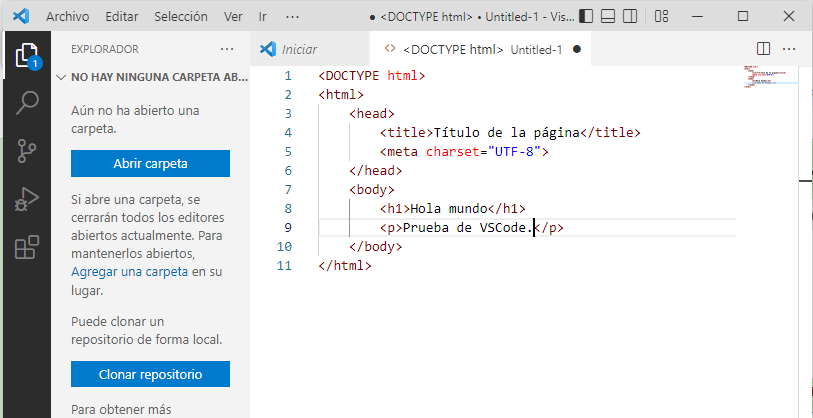
Task: Open the customize layout icon
Action: click(x=661, y=16)
